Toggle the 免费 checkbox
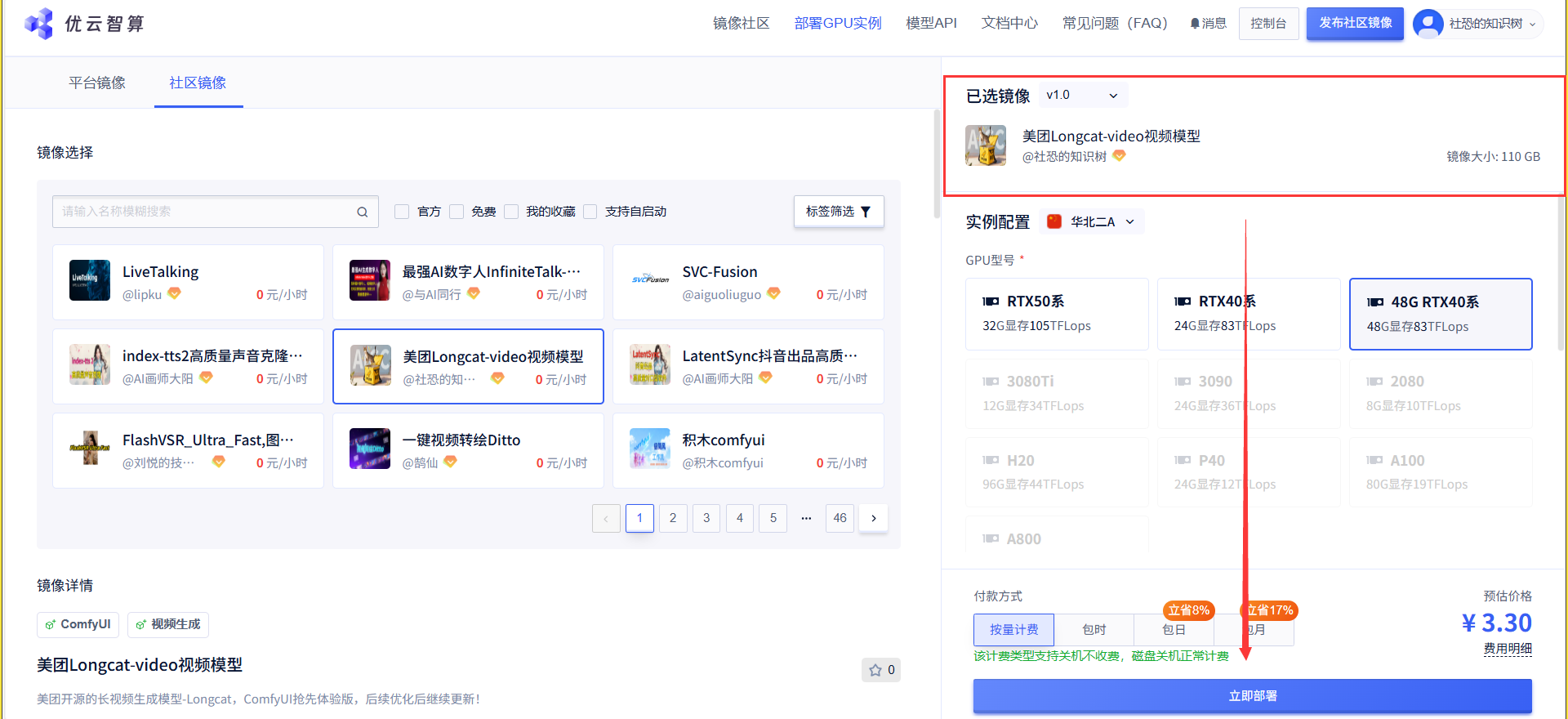Screen dimensions: 1568x719 click(x=457, y=212)
